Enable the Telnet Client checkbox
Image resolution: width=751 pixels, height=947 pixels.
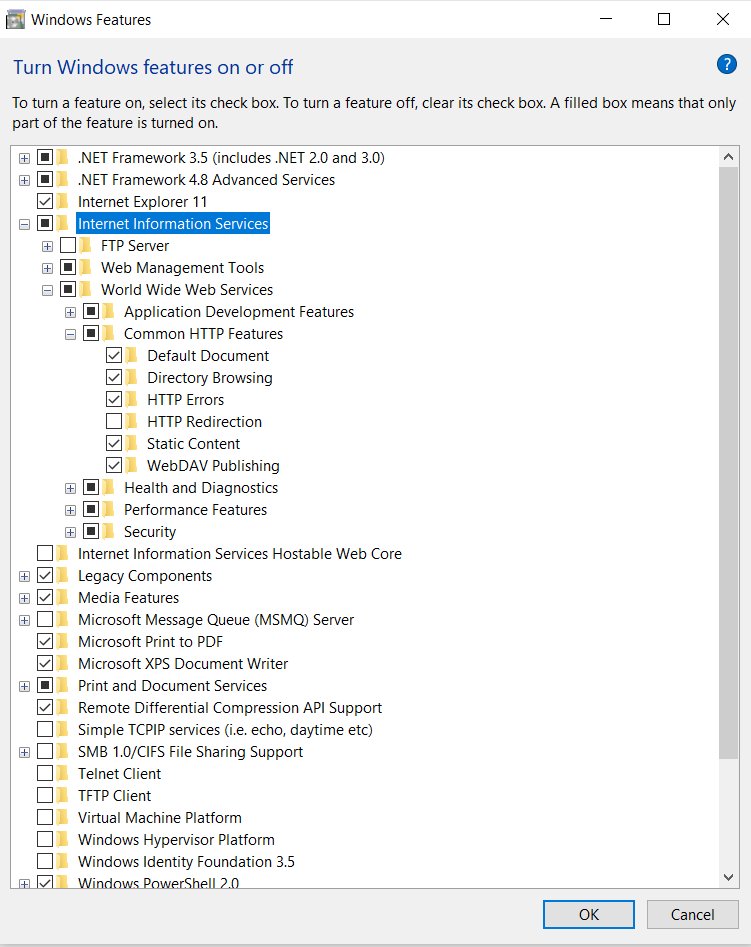[45, 773]
